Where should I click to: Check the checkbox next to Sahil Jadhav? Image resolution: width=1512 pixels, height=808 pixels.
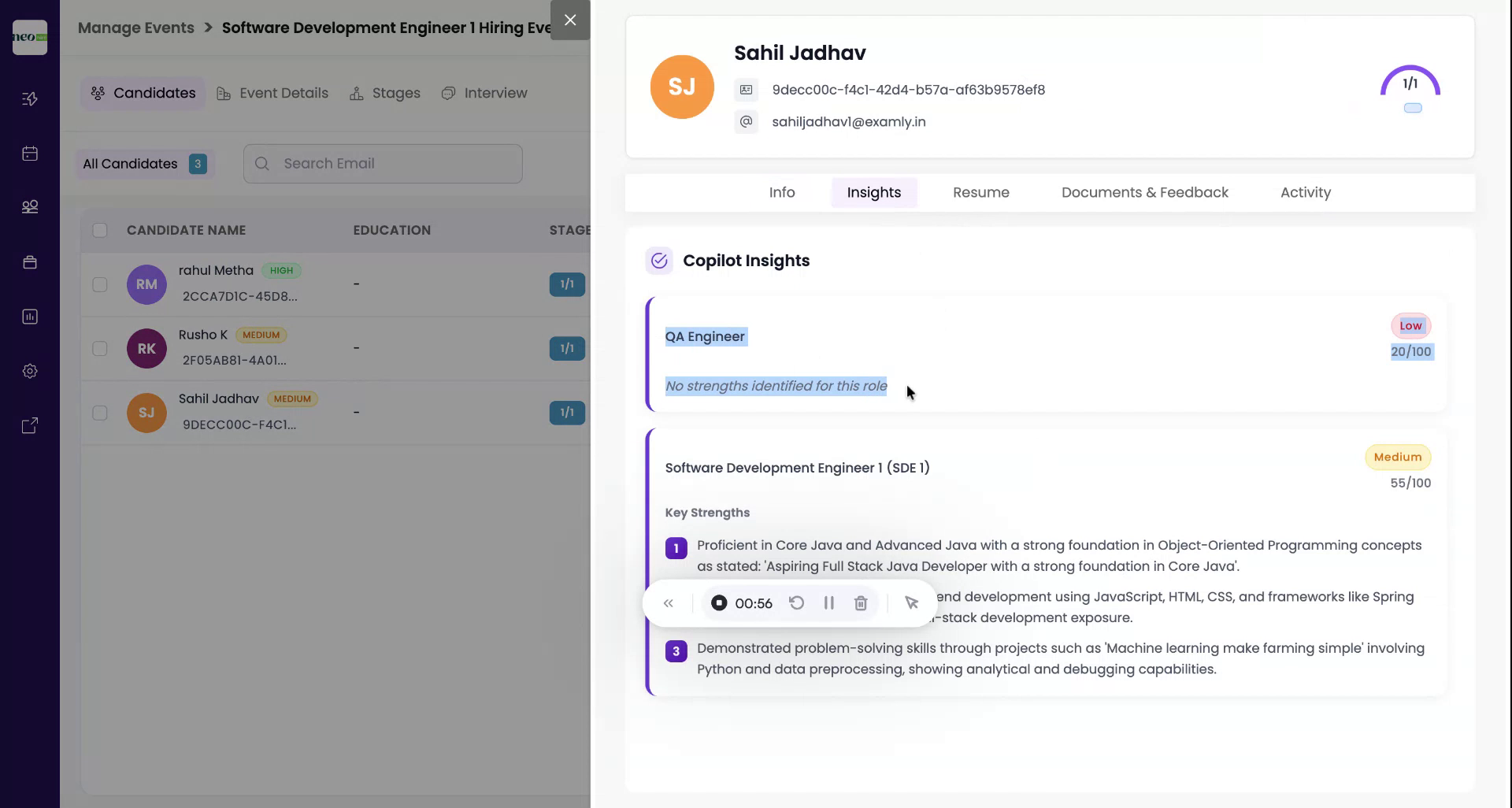tap(99, 413)
